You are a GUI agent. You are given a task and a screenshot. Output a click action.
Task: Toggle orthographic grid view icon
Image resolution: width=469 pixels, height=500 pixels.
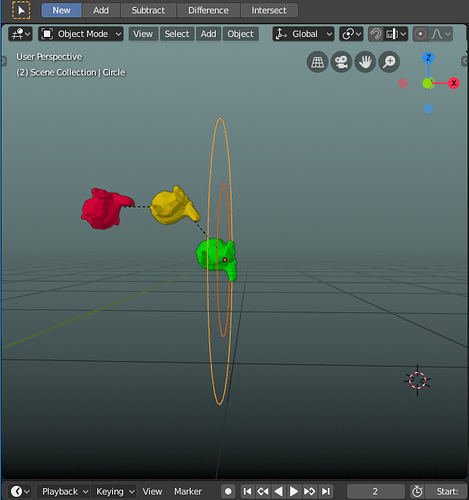(317, 62)
